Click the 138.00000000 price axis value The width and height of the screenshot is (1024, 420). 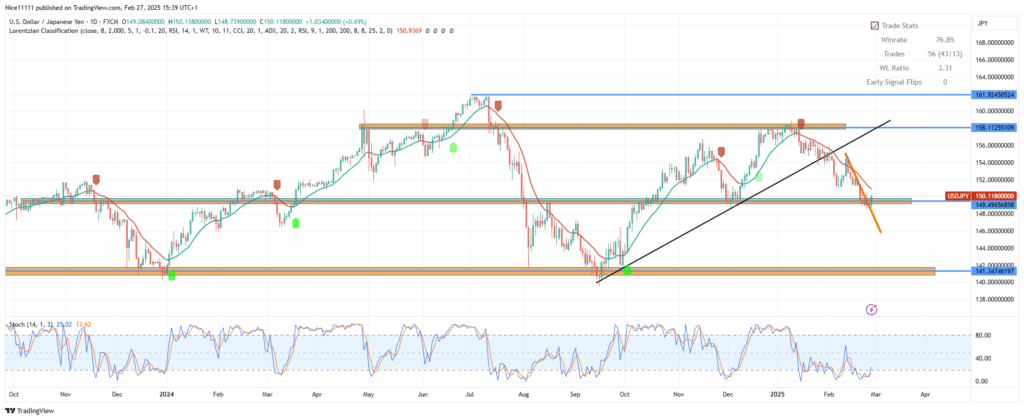(x=995, y=300)
